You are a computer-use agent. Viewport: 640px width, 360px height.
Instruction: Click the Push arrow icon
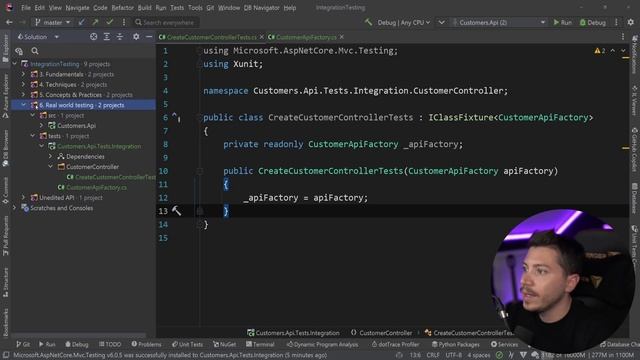95,22
